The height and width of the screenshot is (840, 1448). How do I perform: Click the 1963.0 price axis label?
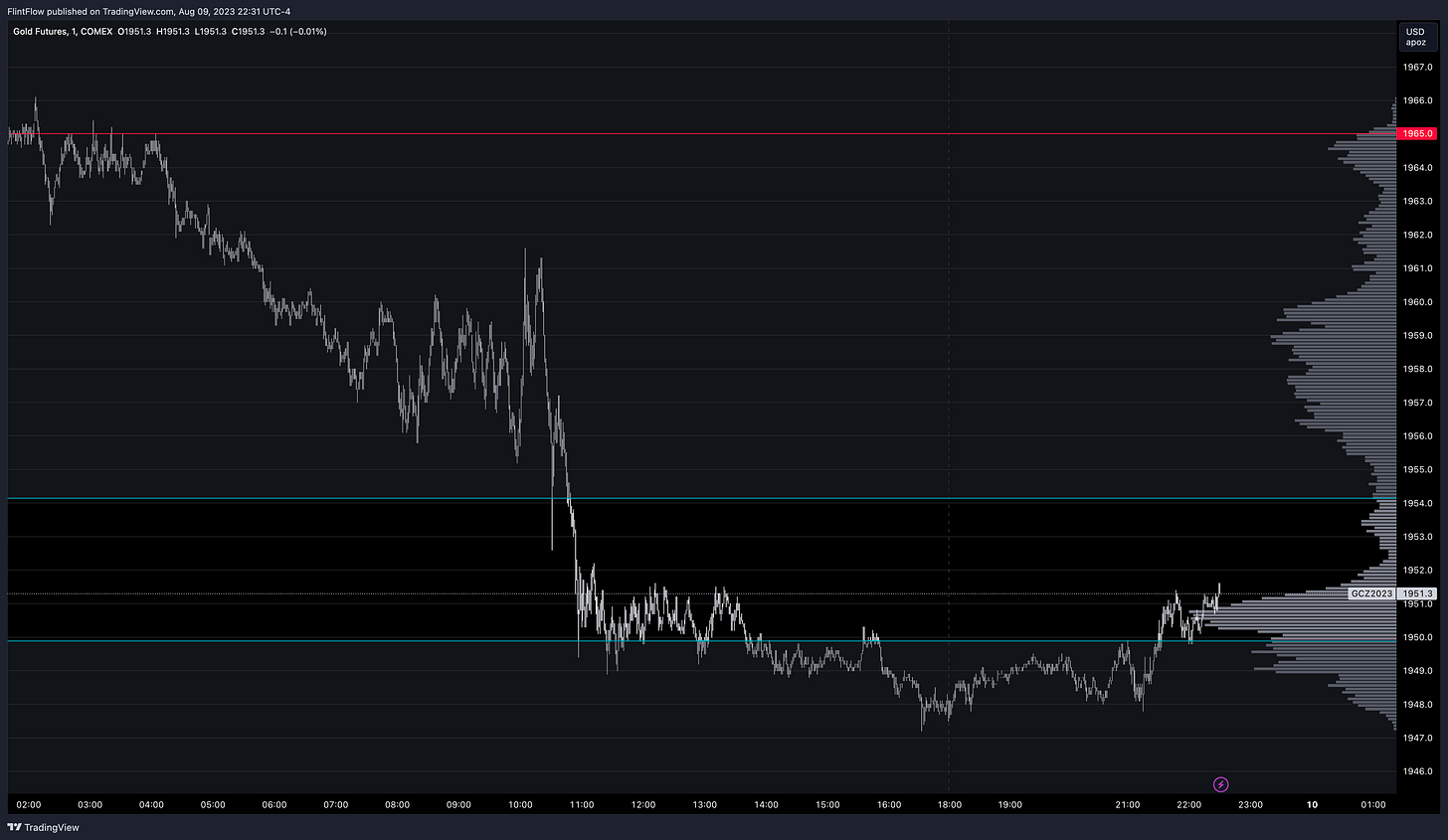tap(1417, 202)
